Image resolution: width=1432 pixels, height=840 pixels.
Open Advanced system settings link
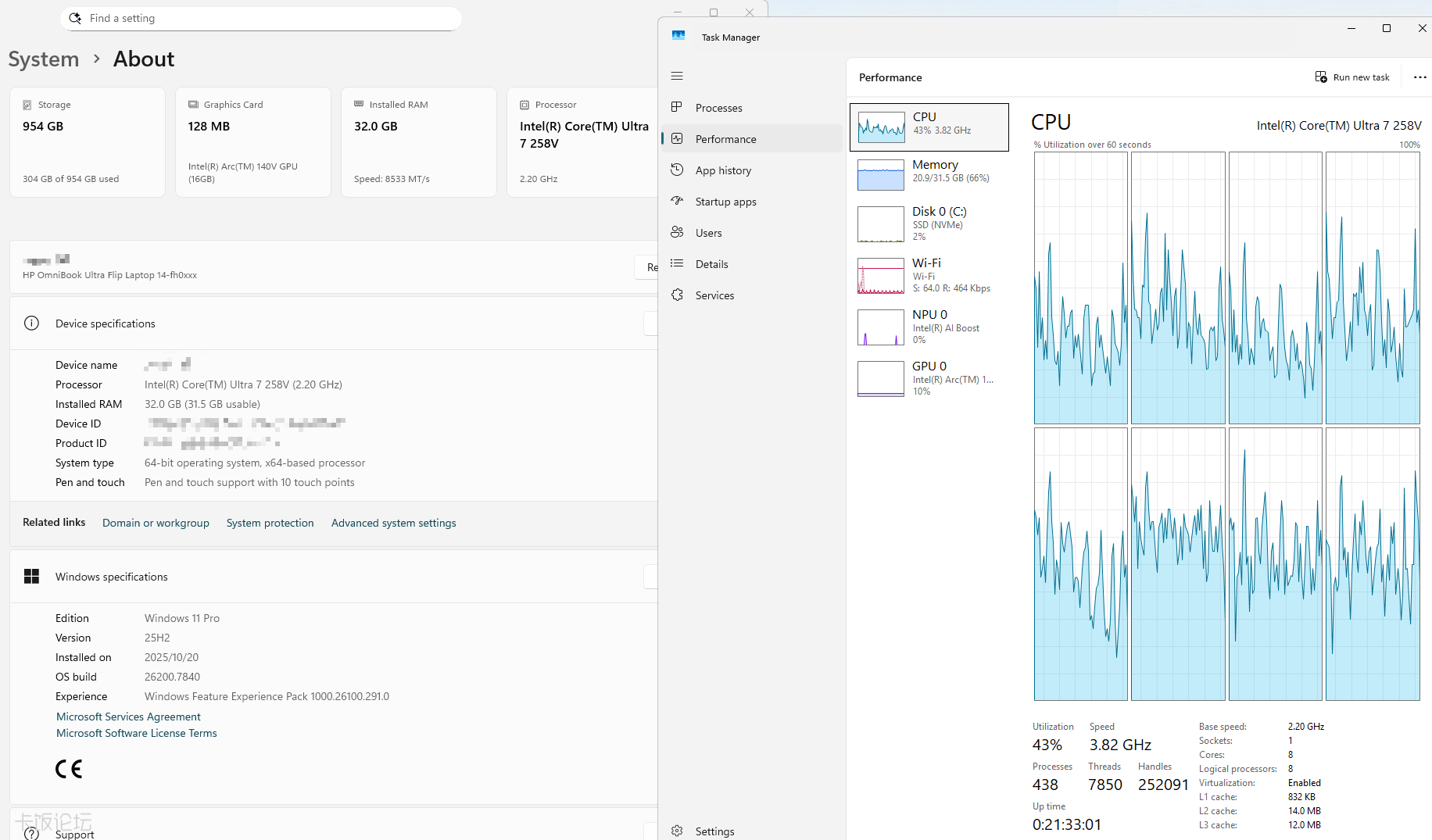[393, 523]
